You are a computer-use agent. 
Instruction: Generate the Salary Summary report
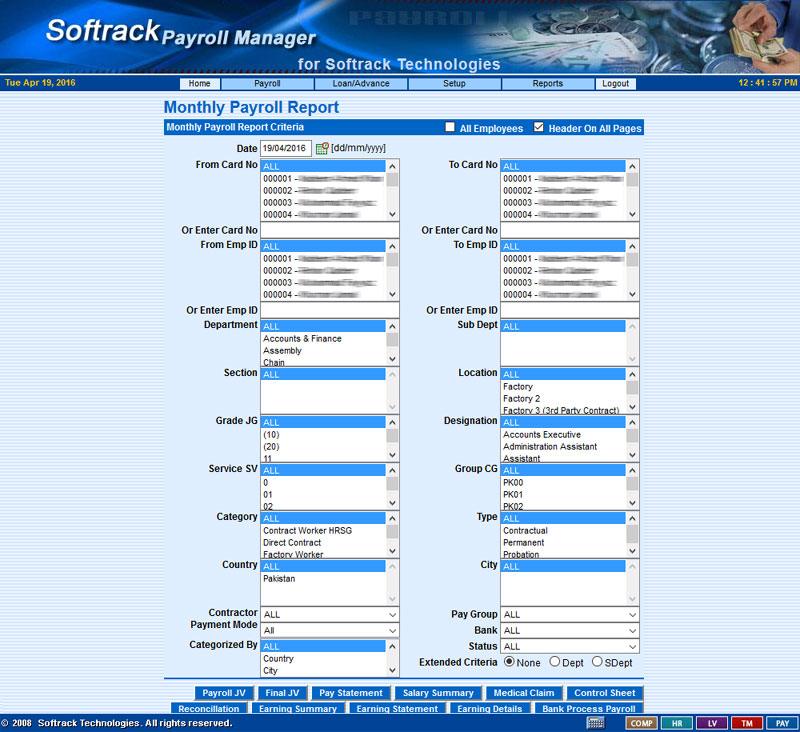(x=438, y=693)
